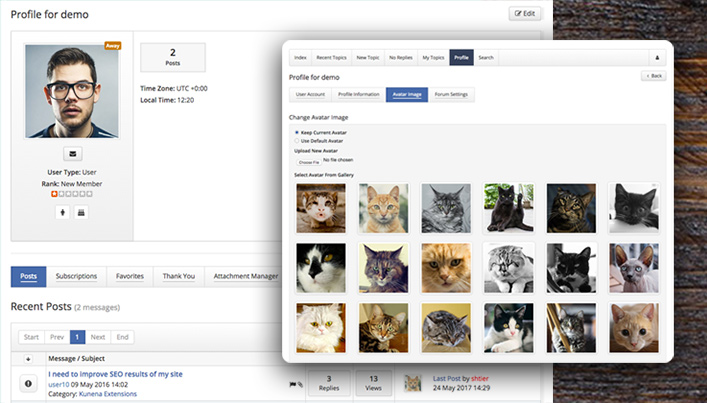Viewport: 707px width, 403px height.
Task: Click the Choose File upload button
Action: (309, 161)
